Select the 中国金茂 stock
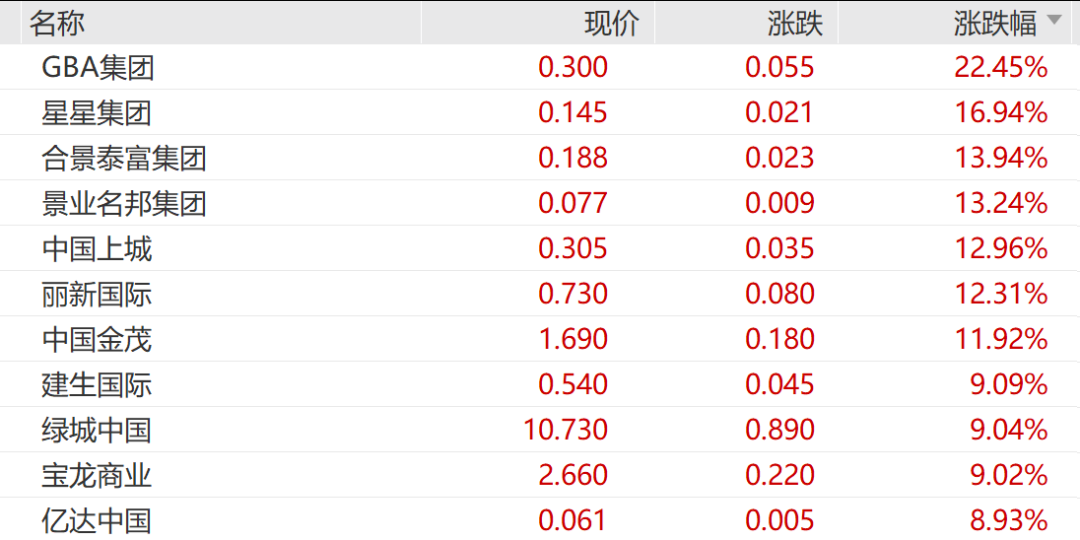 96,339
